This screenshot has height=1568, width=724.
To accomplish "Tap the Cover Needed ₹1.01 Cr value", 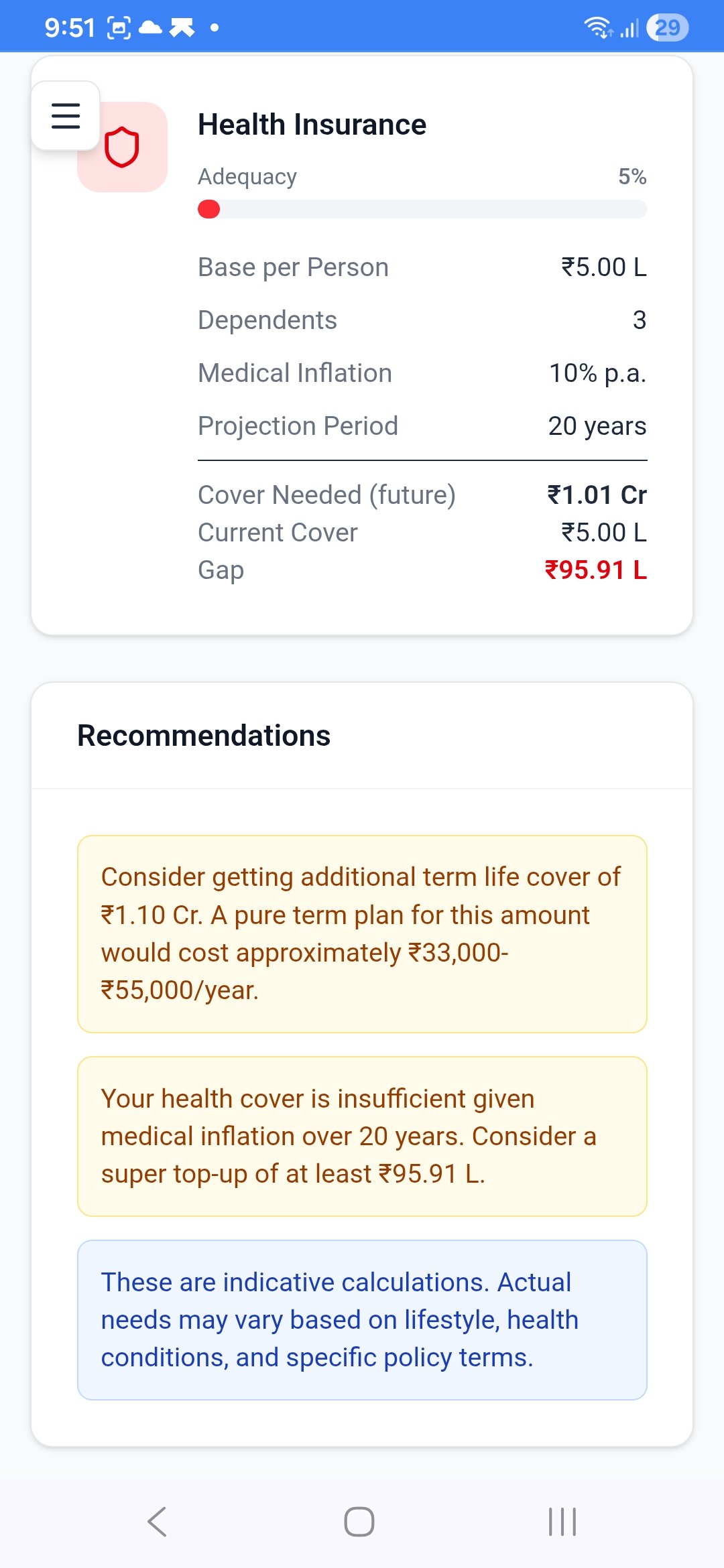I will 597,495.
